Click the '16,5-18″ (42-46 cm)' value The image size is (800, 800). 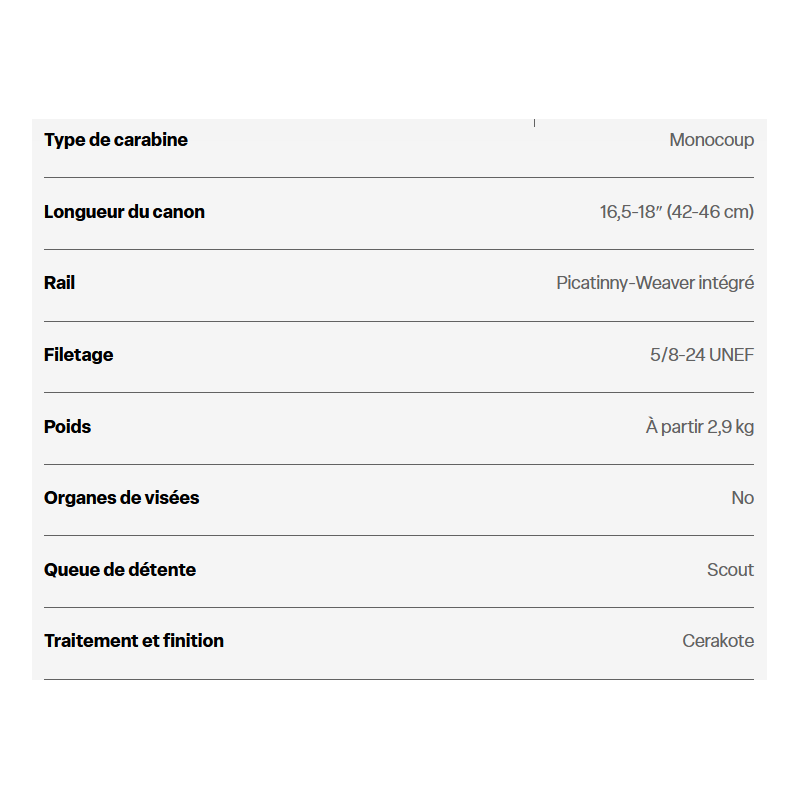tap(677, 212)
